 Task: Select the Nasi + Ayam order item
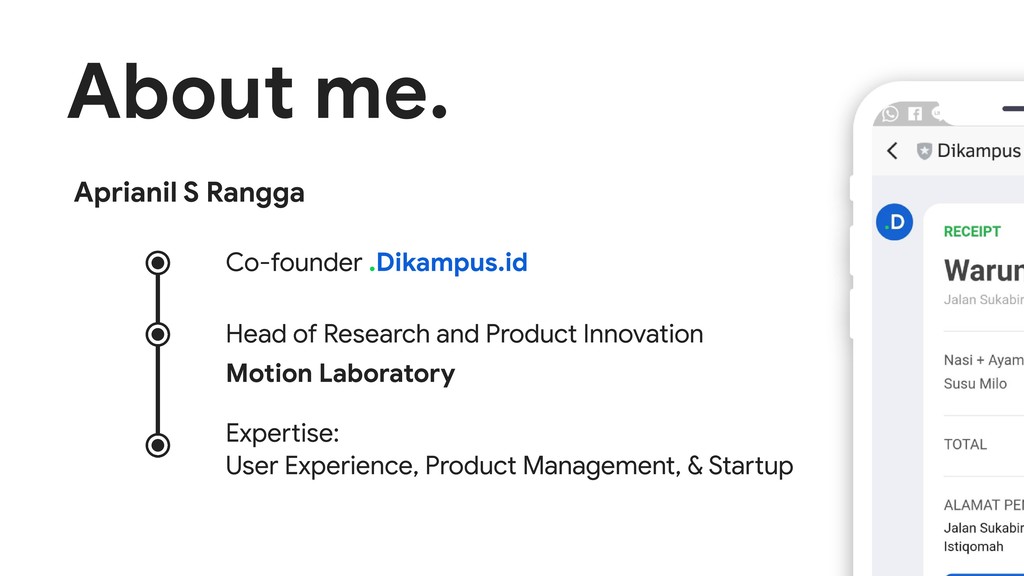984,360
